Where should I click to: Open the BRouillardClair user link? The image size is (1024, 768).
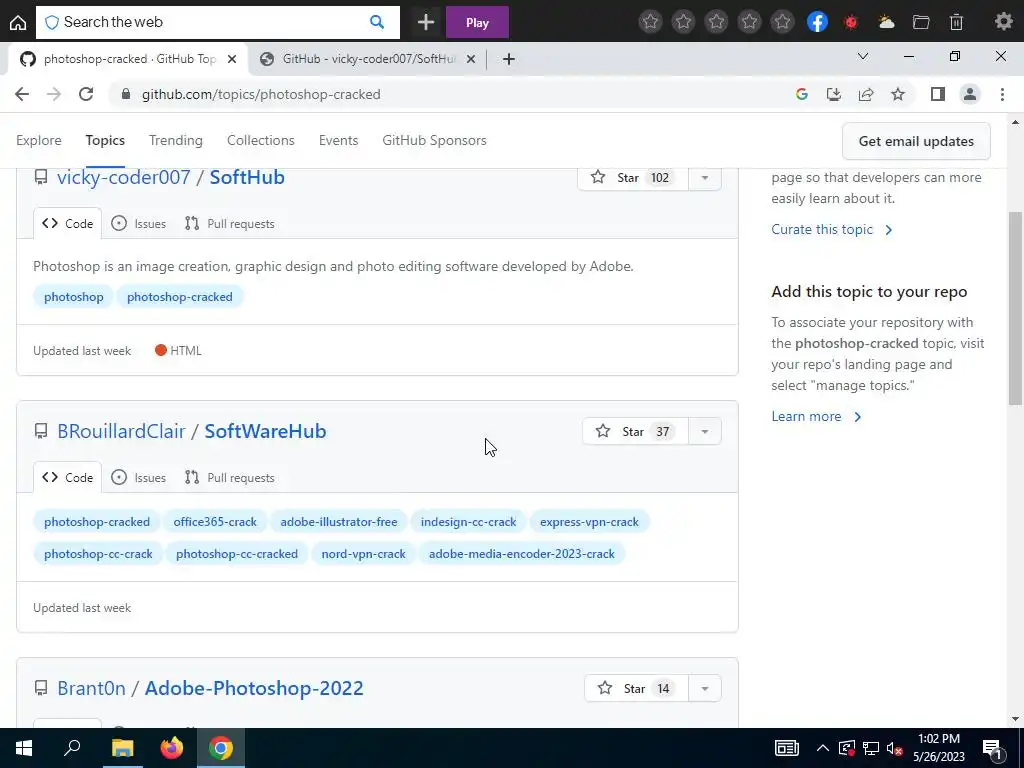pos(121,431)
